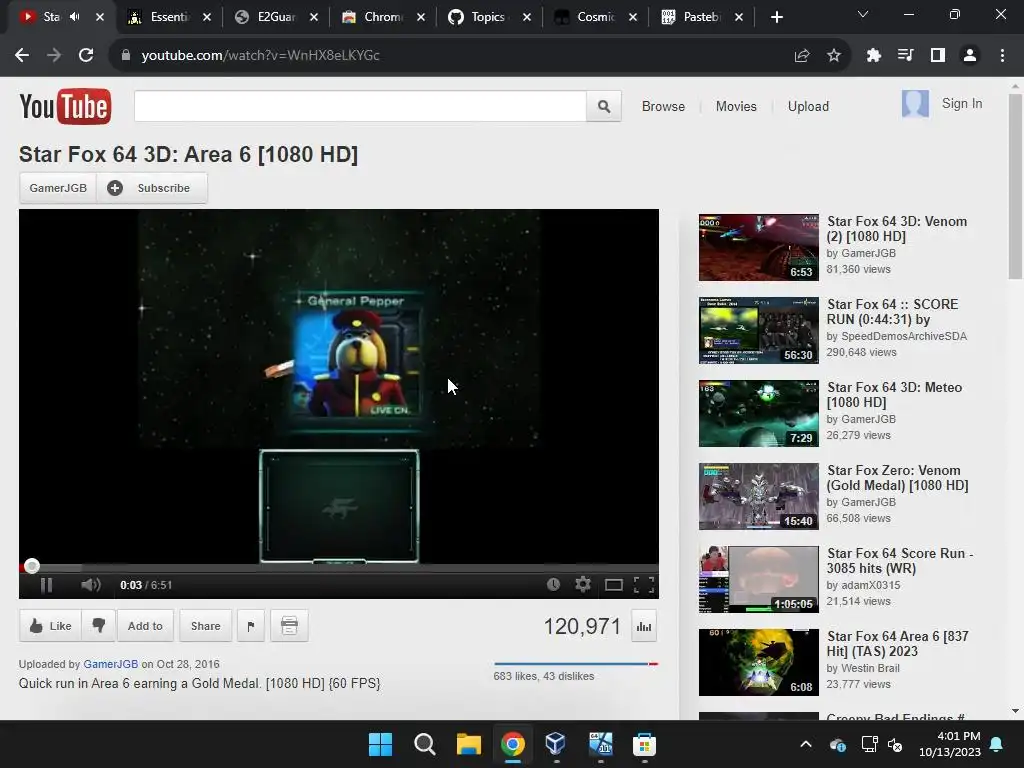The height and width of the screenshot is (768, 1024).
Task: Subscribe to the GamerJGB channel
Action: tap(152, 188)
